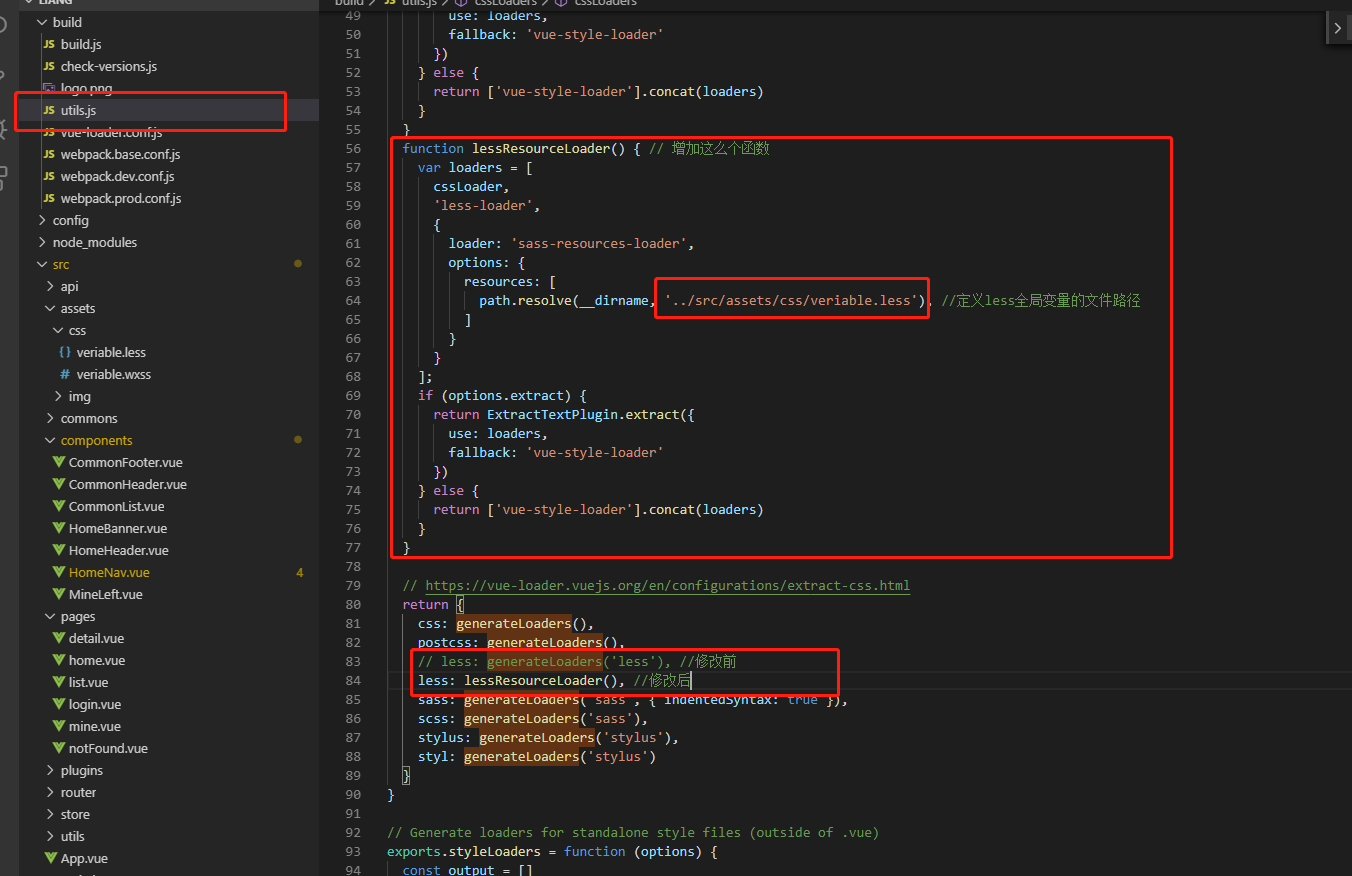Click the Vue icon beside CommonFooter.vue

pos(58,462)
